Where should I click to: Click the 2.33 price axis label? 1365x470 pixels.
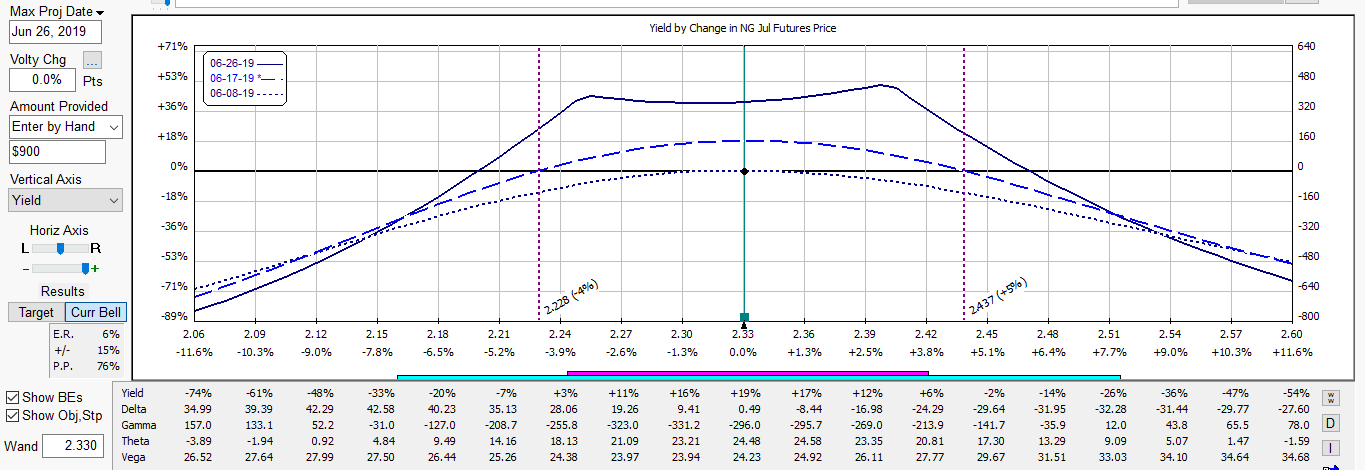[x=743, y=334]
